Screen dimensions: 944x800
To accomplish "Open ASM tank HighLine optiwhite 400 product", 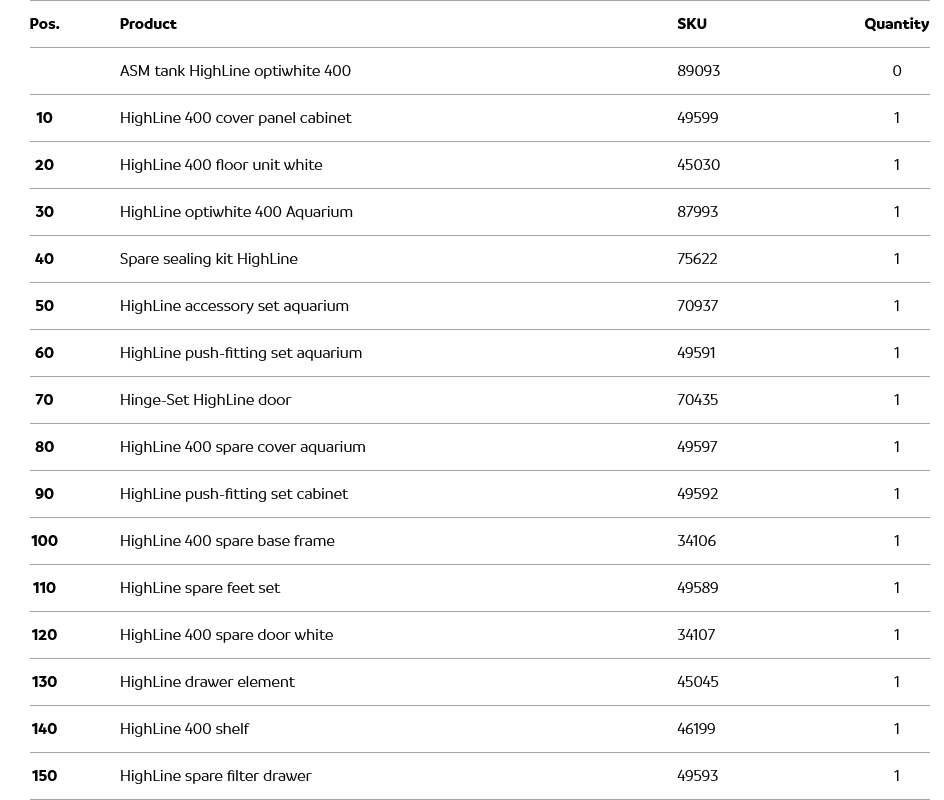I will [235, 71].
